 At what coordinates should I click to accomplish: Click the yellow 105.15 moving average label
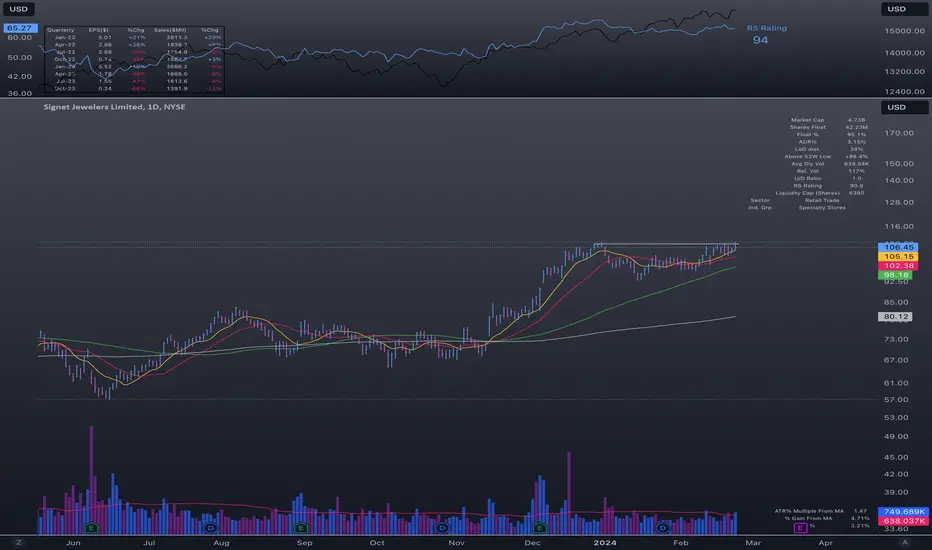[x=898, y=256]
